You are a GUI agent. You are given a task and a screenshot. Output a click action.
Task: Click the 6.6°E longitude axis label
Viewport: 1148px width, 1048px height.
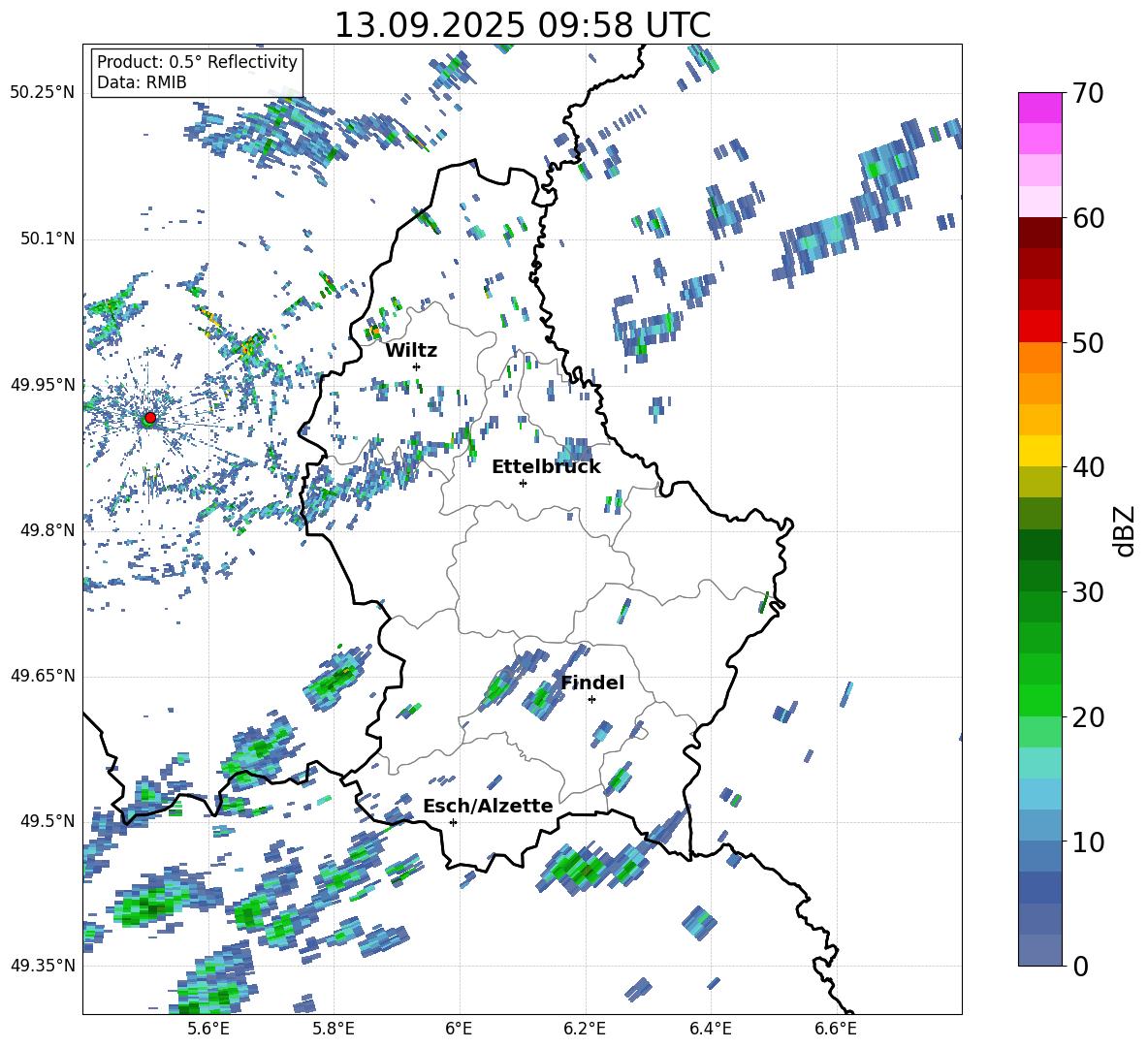tap(836, 1029)
